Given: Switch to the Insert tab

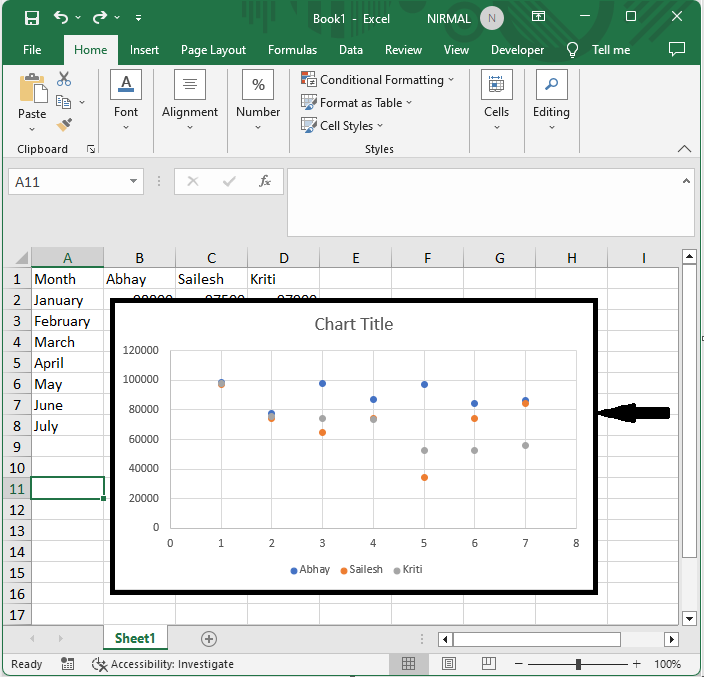Looking at the screenshot, I should tap(144, 50).
